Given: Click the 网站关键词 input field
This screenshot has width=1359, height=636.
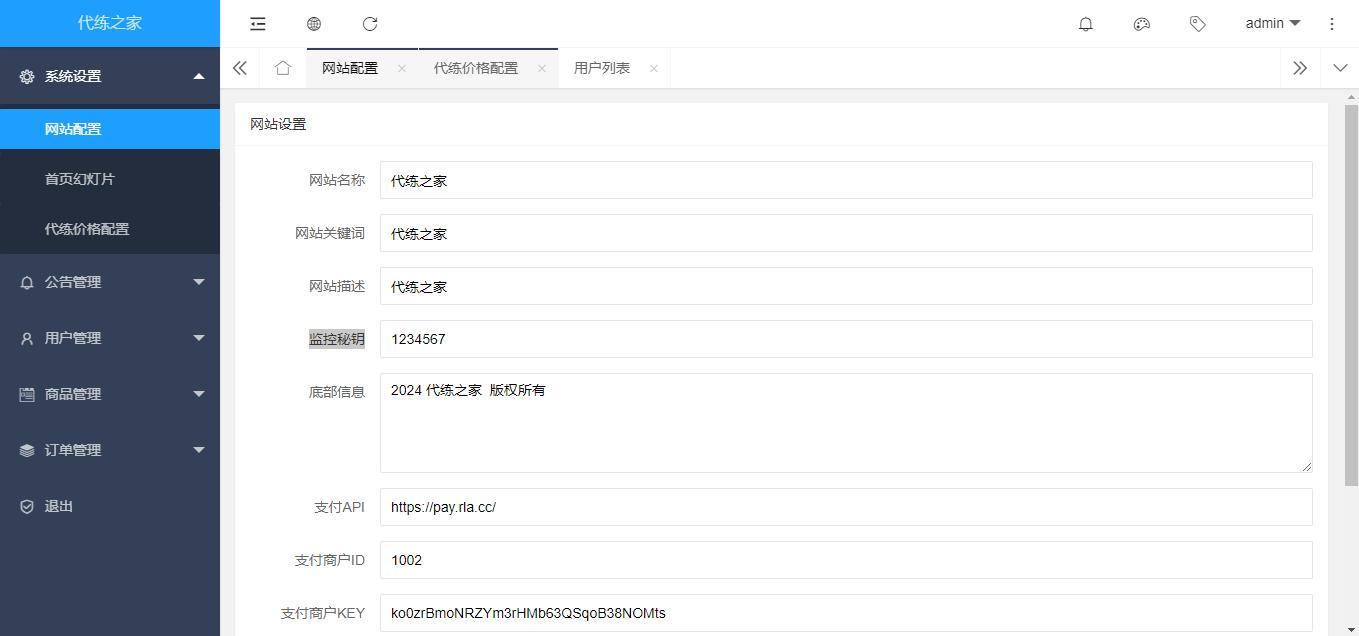Looking at the screenshot, I should (846, 233).
